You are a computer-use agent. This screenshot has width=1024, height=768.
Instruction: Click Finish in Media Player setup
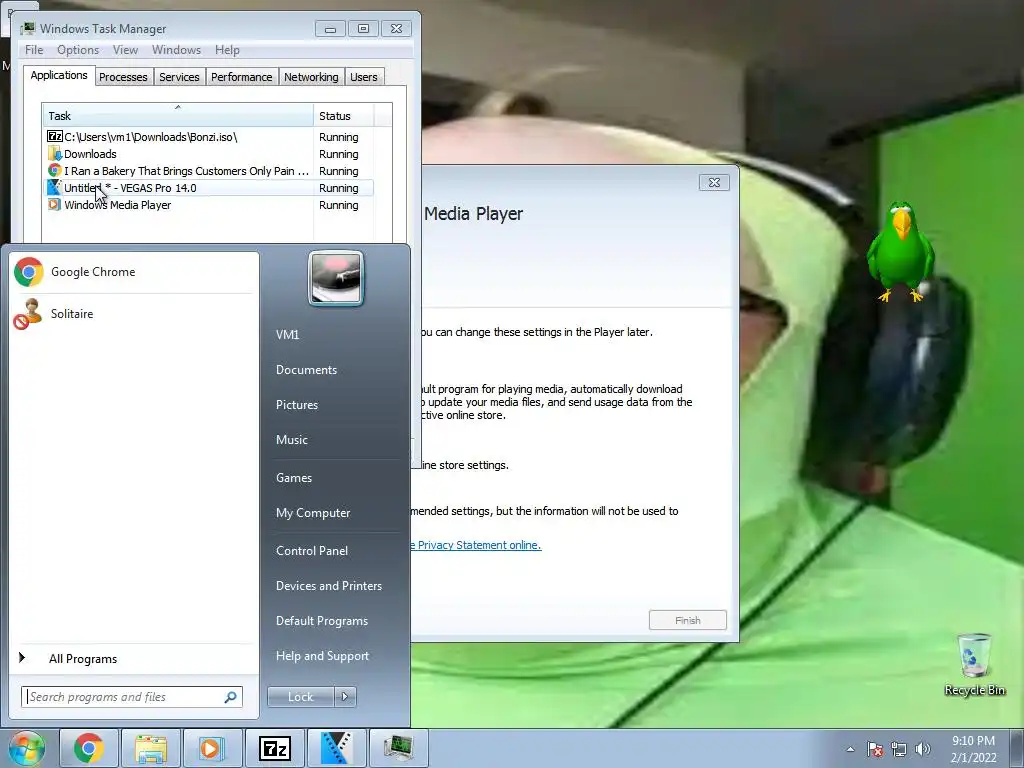[688, 620]
